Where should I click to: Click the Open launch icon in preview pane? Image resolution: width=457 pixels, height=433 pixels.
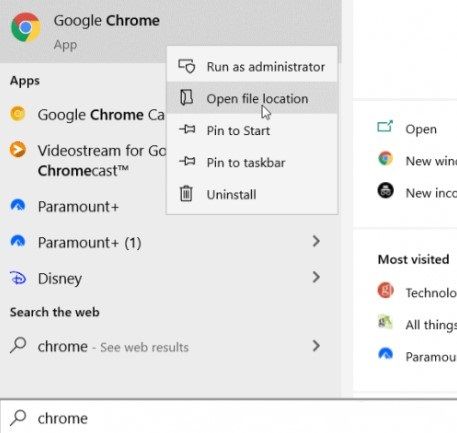click(x=385, y=127)
